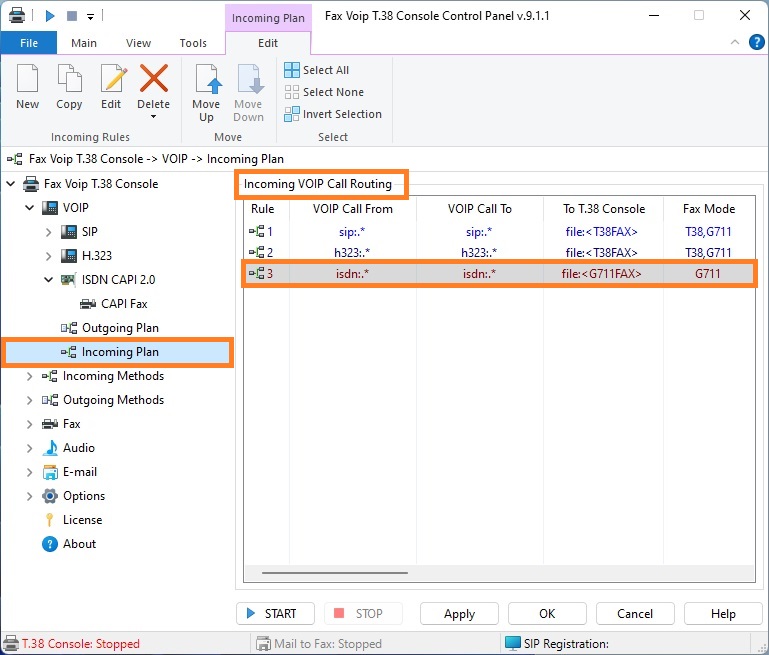Expand the SIP tree node

49,232
